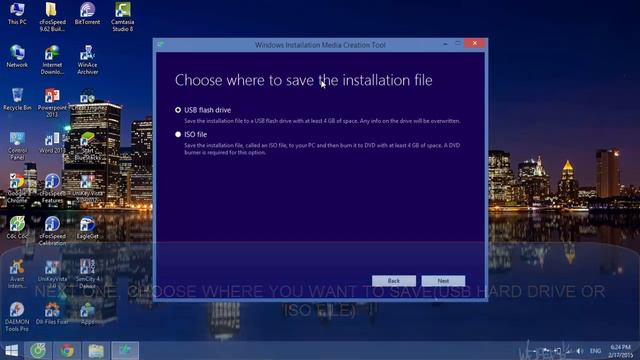Open cFosSpeed Calibration shortcut
The image size is (640, 360).
tap(52, 231)
